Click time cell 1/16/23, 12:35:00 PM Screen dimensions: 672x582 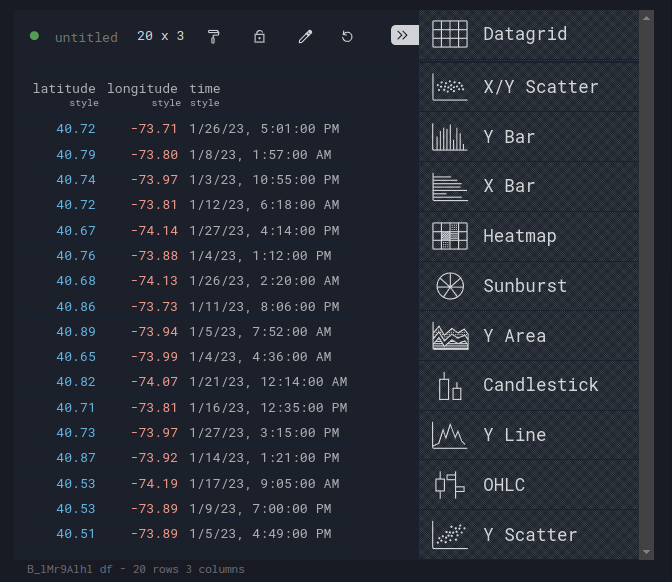(x=268, y=408)
